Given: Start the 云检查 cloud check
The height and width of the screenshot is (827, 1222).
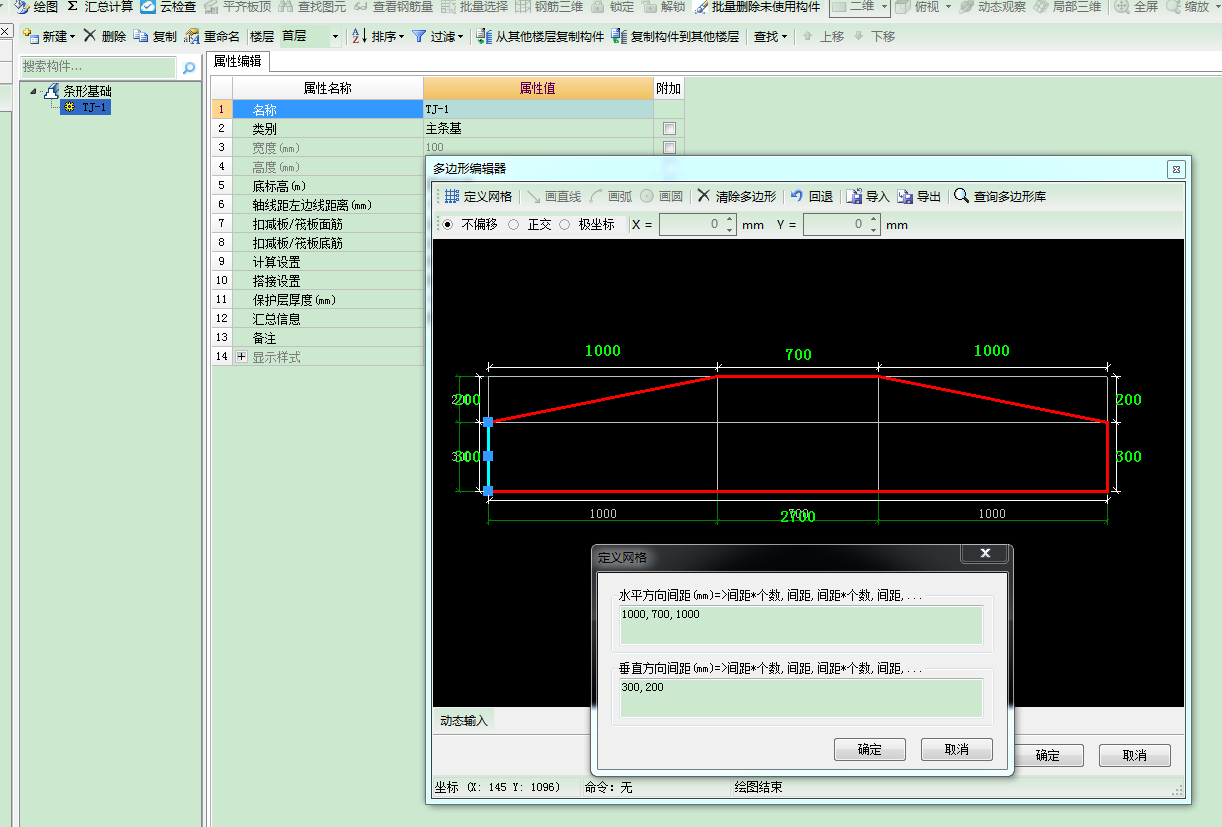Looking at the screenshot, I should pyautogui.click(x=168, y=7).
